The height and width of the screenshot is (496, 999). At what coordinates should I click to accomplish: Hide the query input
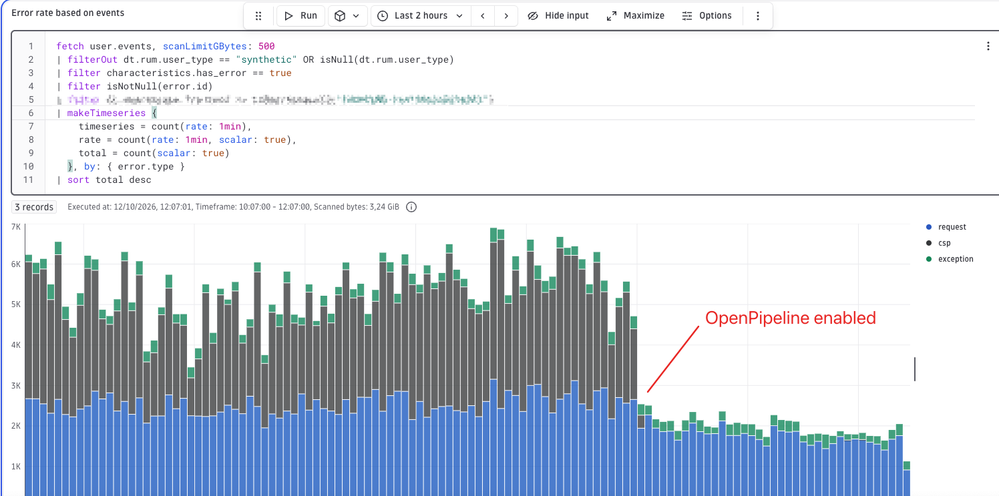tap(559, 16)
